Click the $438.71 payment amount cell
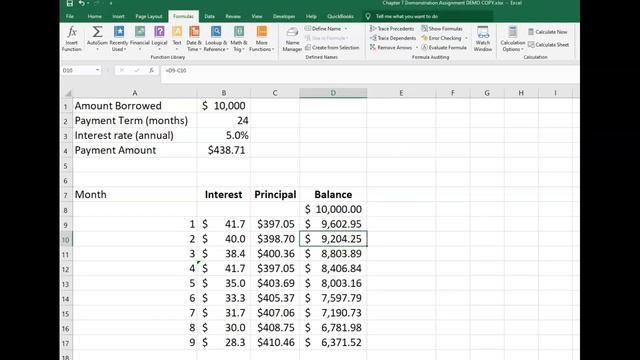Image resolution: width=640 pixels, height=360 pixels. (x=224, y=150)
